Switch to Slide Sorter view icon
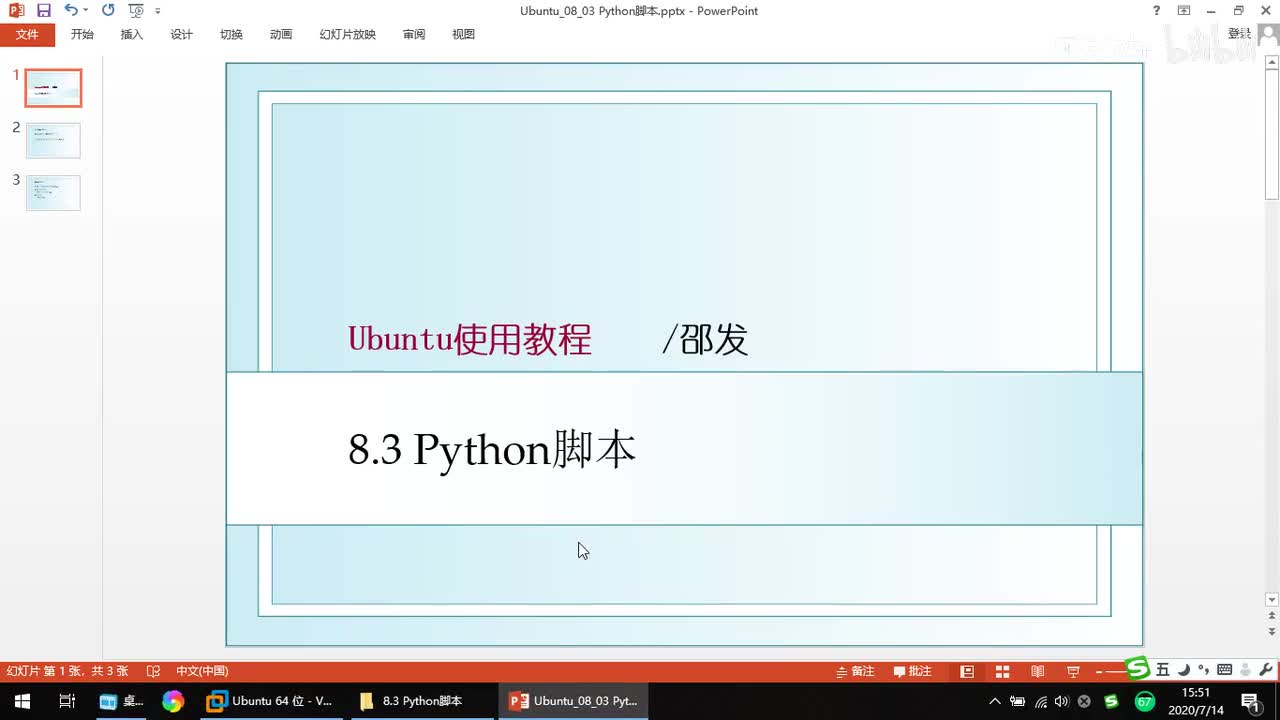1280x720 pixels. tap(1002, 671)
